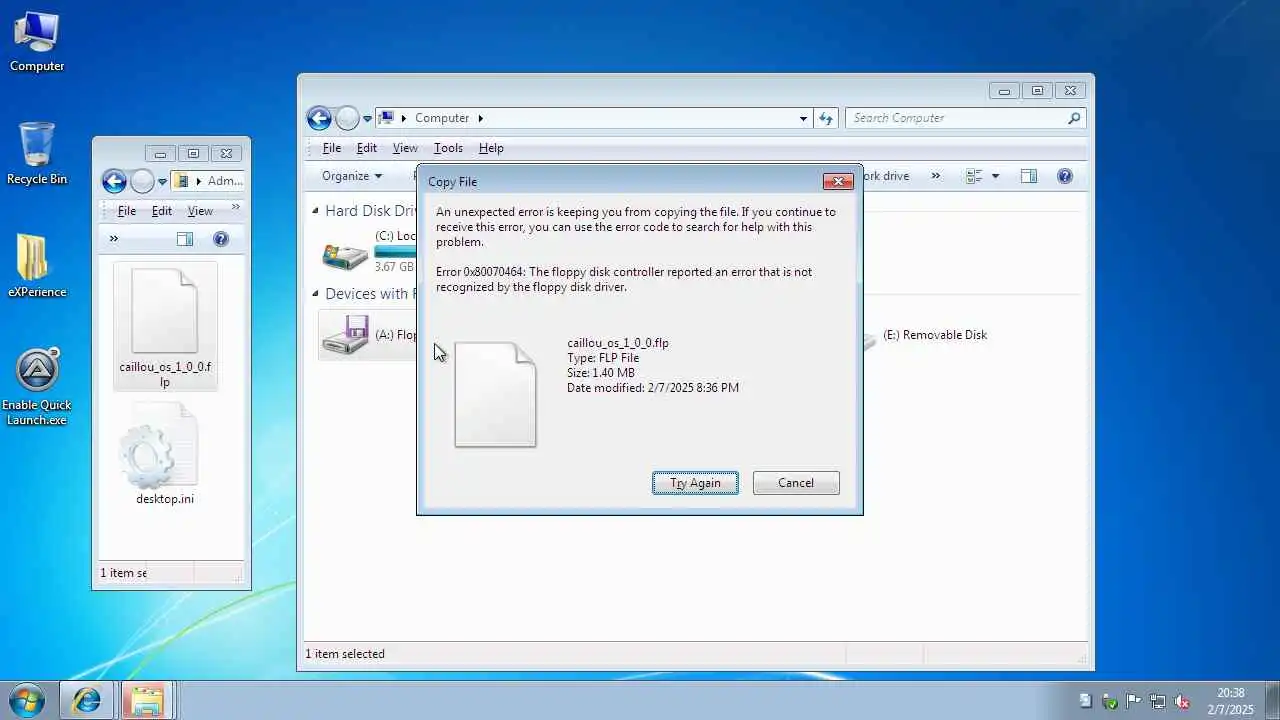Click the search magnifier icon

pyautogui.click(x=1074, y=118)
